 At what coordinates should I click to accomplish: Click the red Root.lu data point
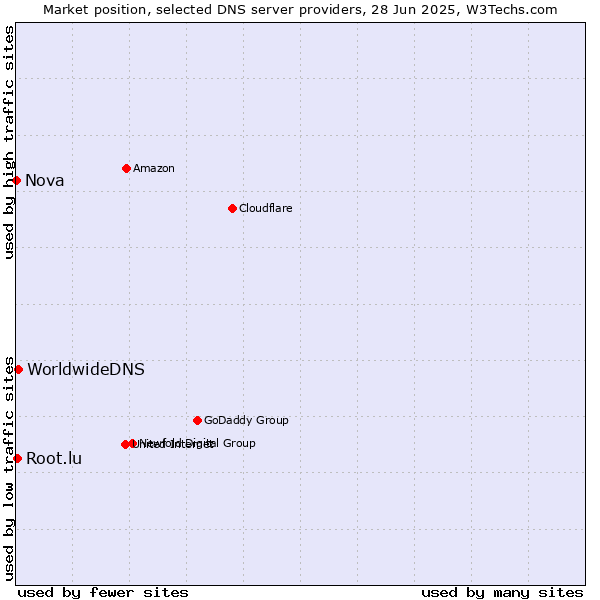pos(17,458)
